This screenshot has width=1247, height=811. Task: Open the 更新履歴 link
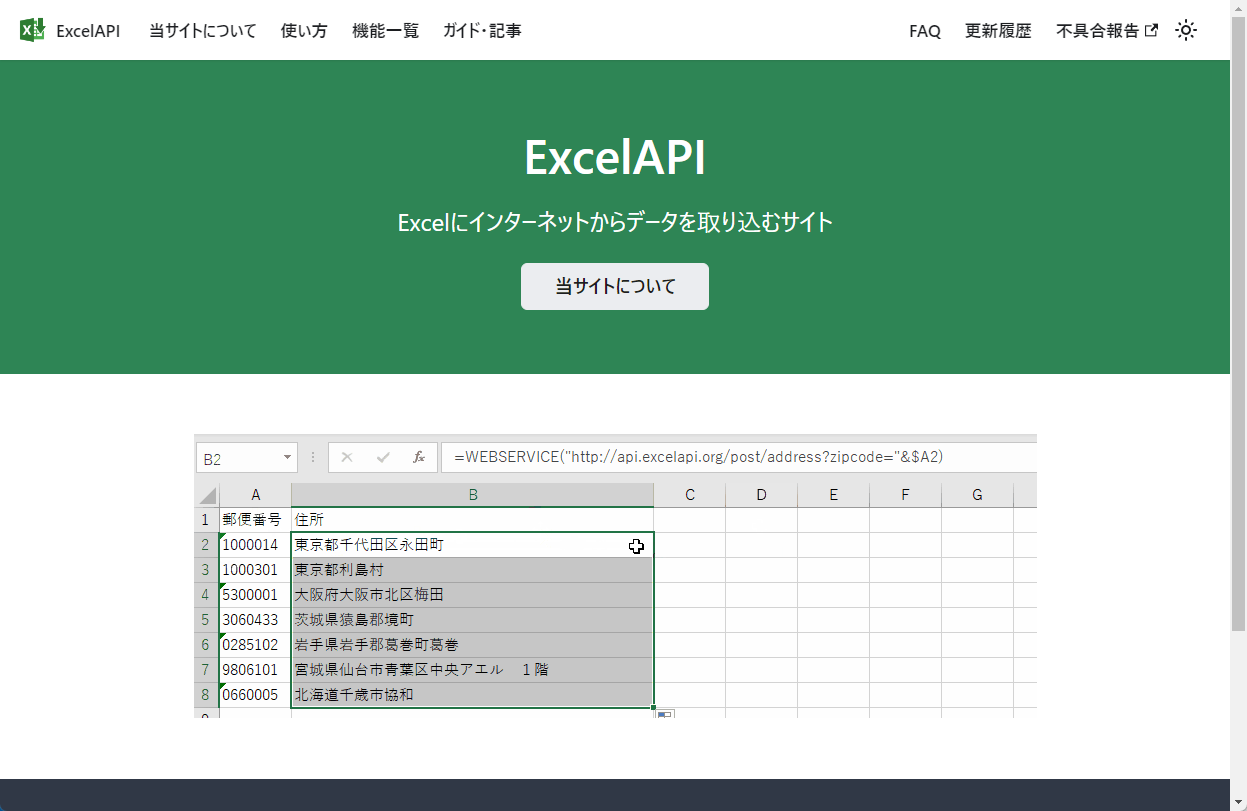click(x=997, y=31)
